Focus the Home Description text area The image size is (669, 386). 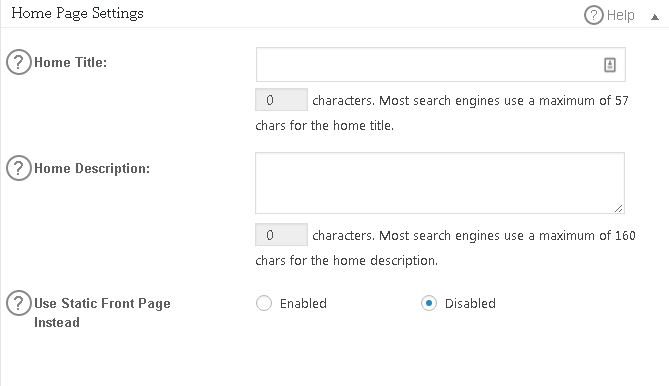(x=440, y=183)
